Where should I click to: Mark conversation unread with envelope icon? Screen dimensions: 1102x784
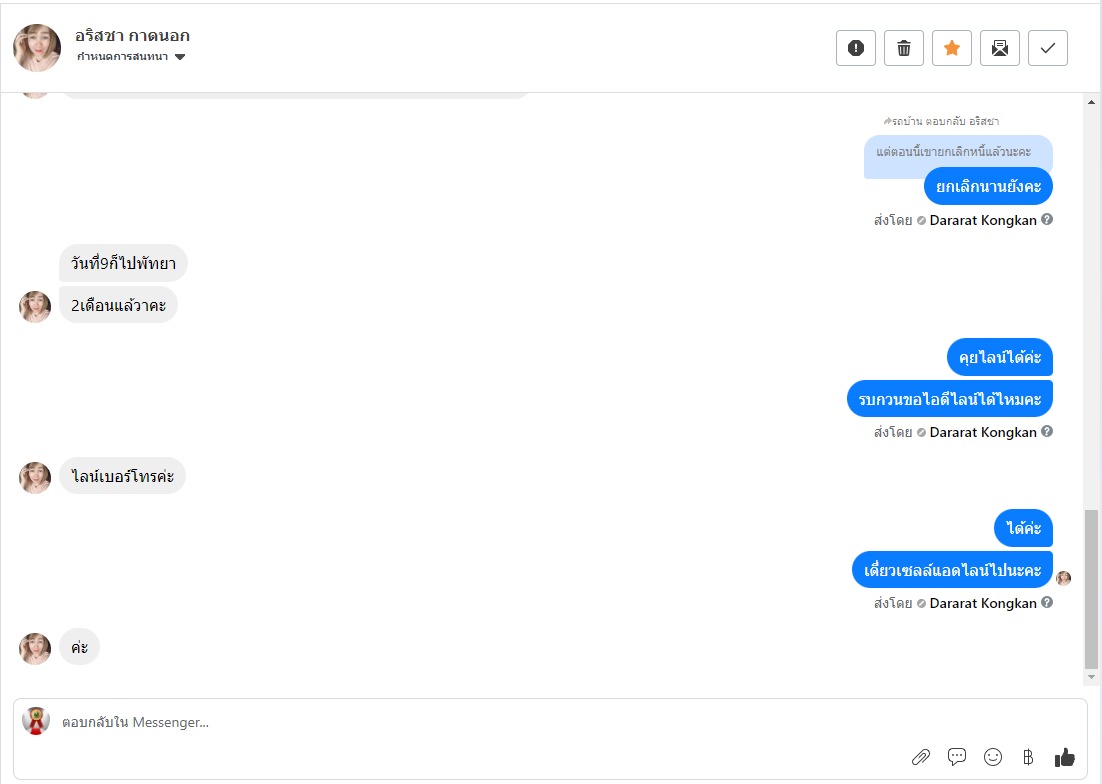click(1000, 48)
